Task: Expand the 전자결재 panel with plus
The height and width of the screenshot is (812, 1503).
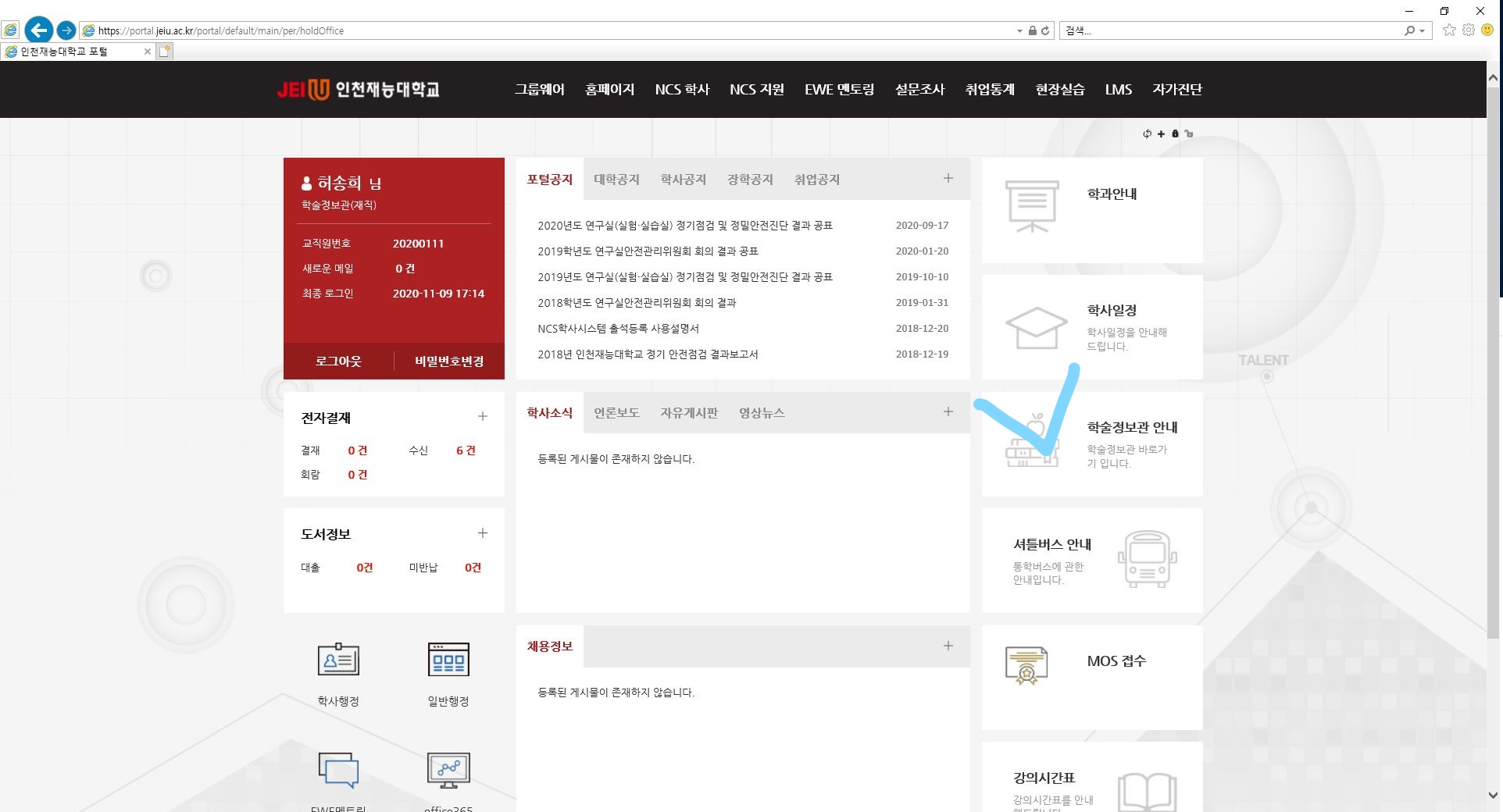Action: [x=483, y=417]
